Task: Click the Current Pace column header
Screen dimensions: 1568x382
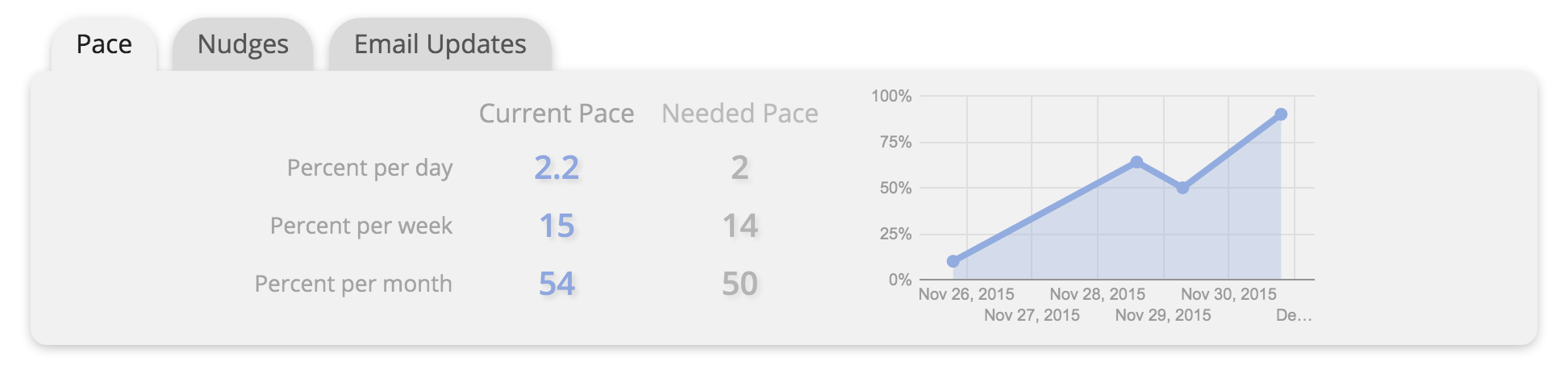Action: click(557, 114)
